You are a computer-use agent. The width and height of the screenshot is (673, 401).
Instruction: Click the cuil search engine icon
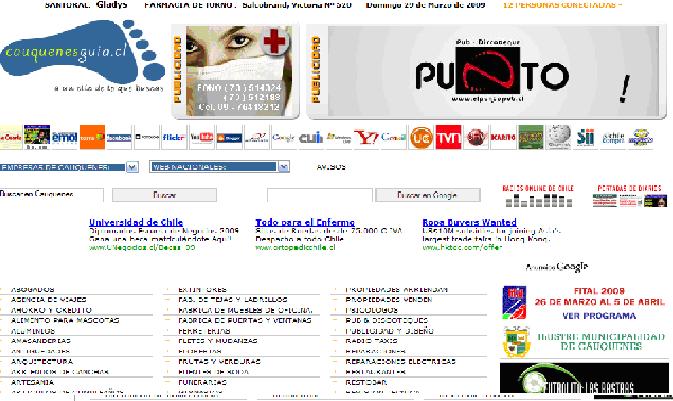pos(311,137)
